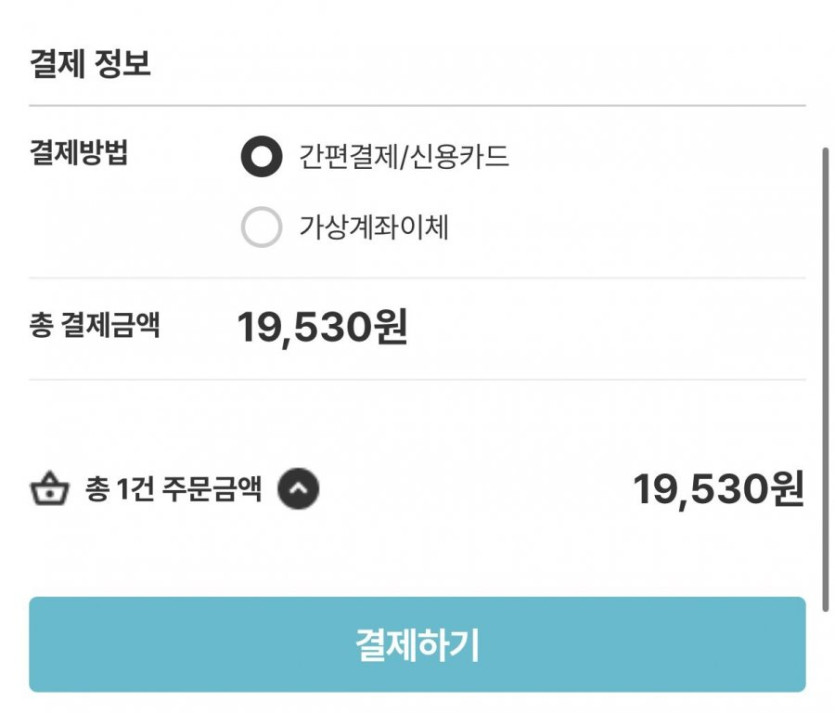The height and width of the screenshot is (713, 835).
Task: Click the 19,530원 order total beside the chevron row
Action: [x=718, y=490]
